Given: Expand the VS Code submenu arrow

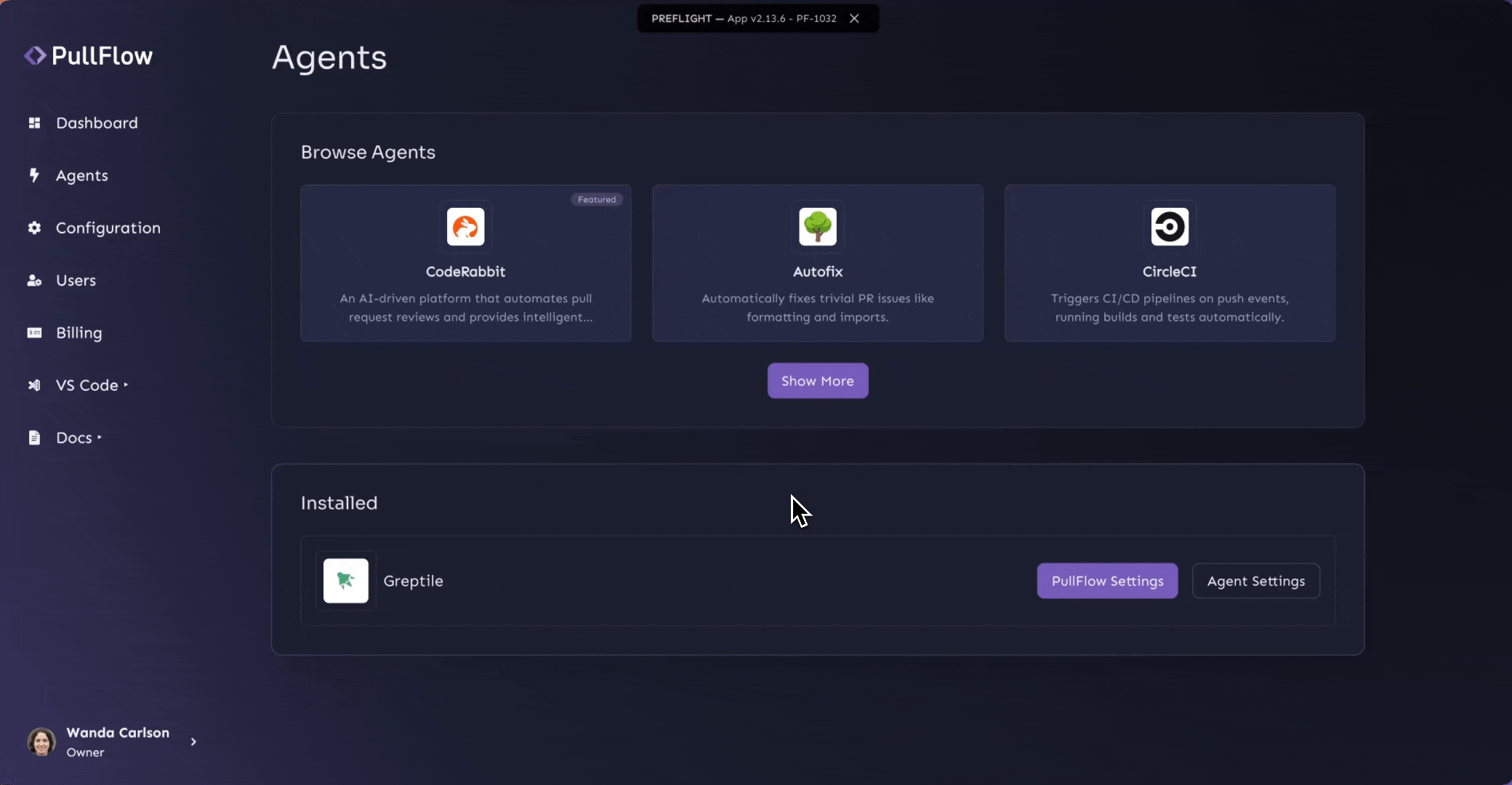Looking at the screenshot, I should point(126,385).
